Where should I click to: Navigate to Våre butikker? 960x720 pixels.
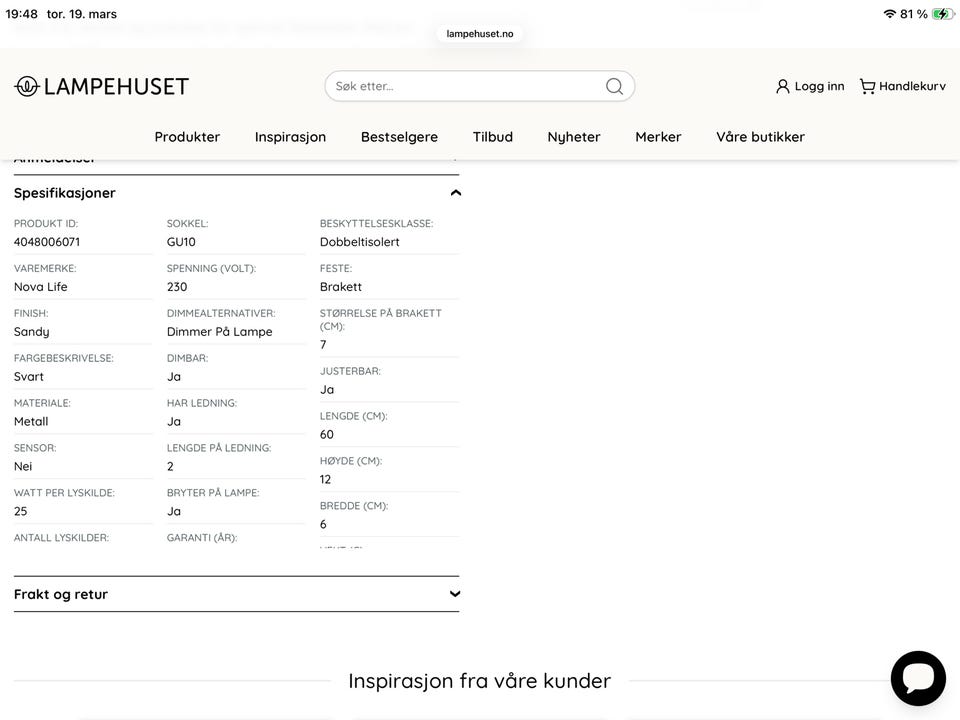pyautogui.click(x=760, y=137)
